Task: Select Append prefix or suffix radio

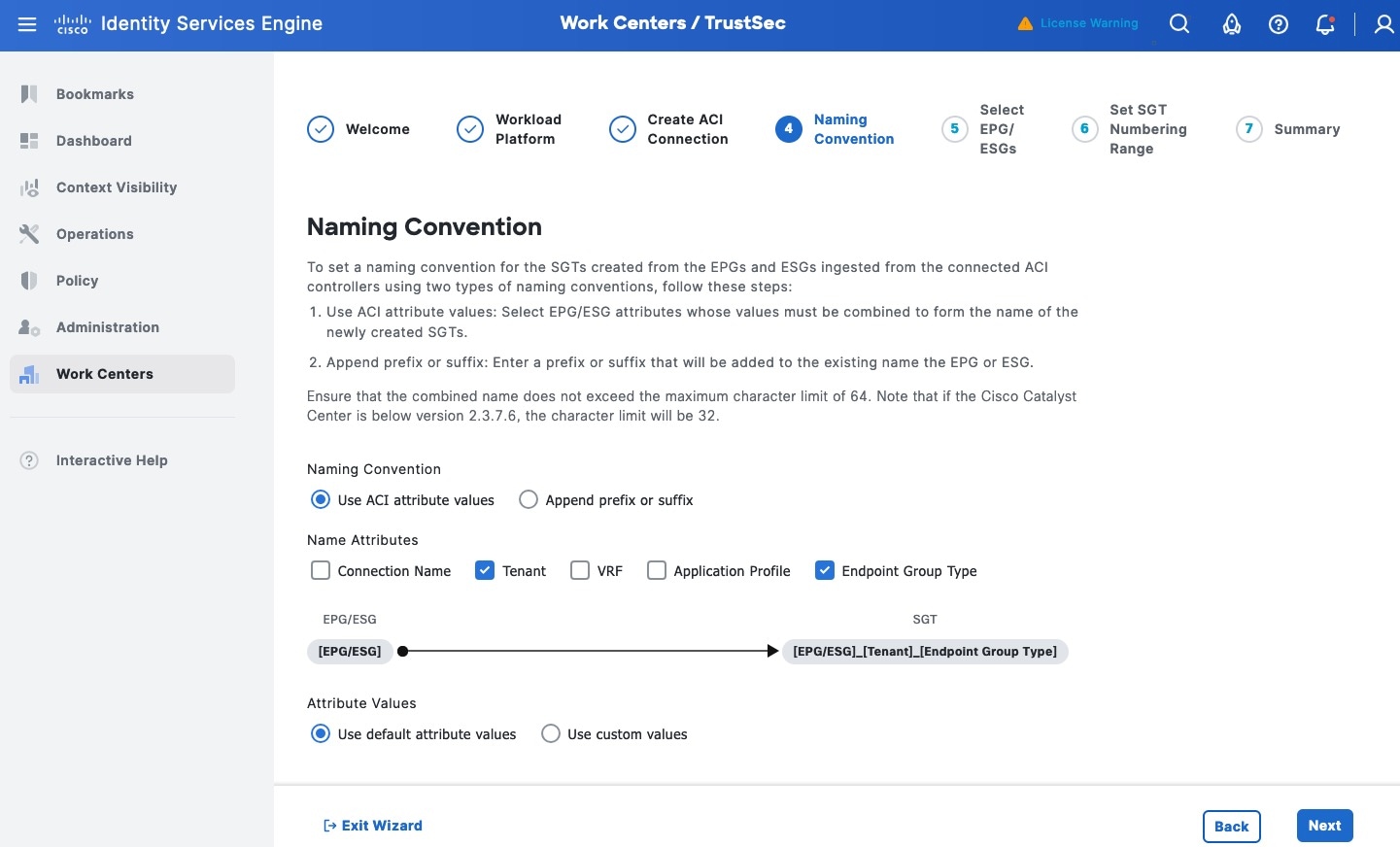Action: pos(529,500)
